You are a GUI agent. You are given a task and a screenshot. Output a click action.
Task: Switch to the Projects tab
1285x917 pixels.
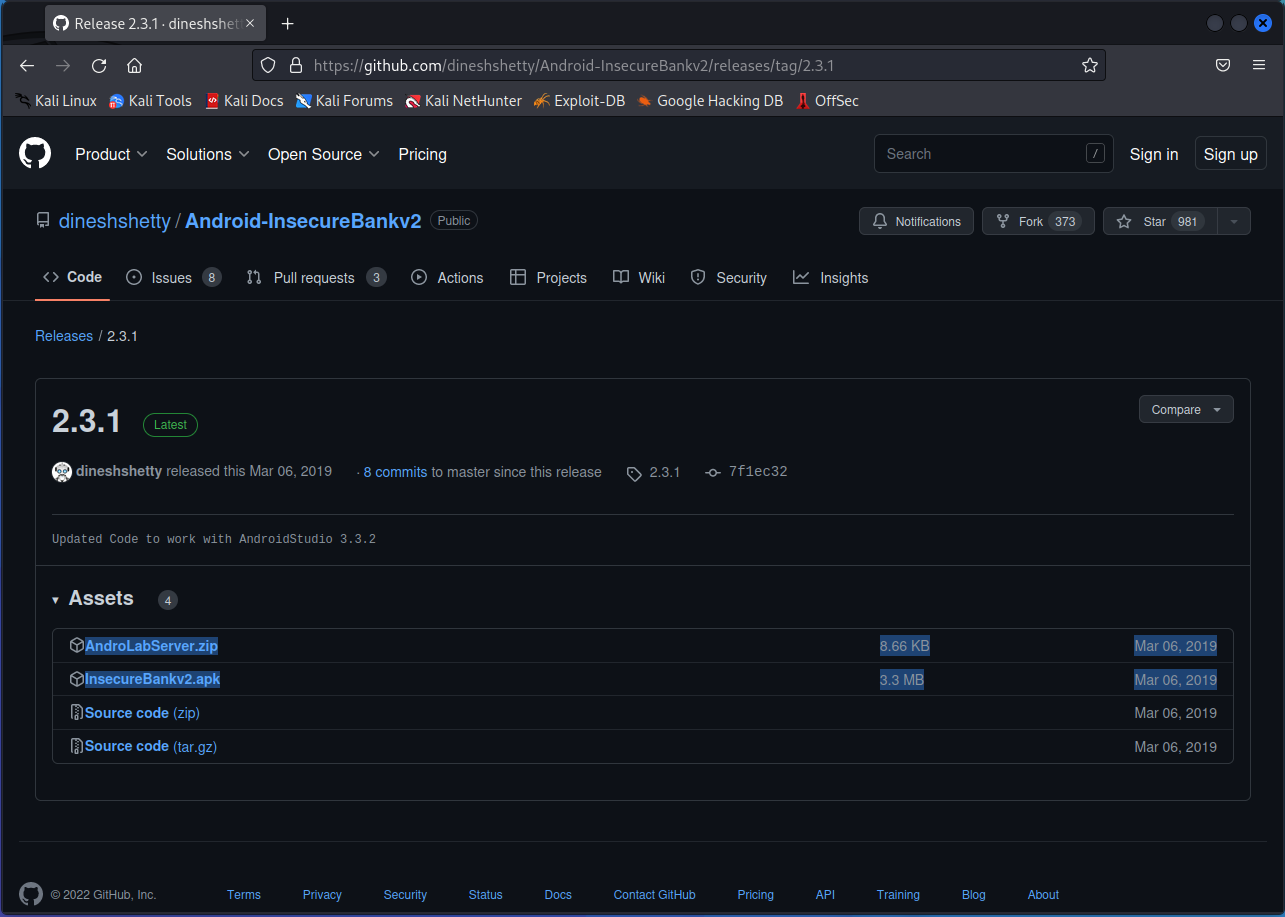(x=548, y=278)
